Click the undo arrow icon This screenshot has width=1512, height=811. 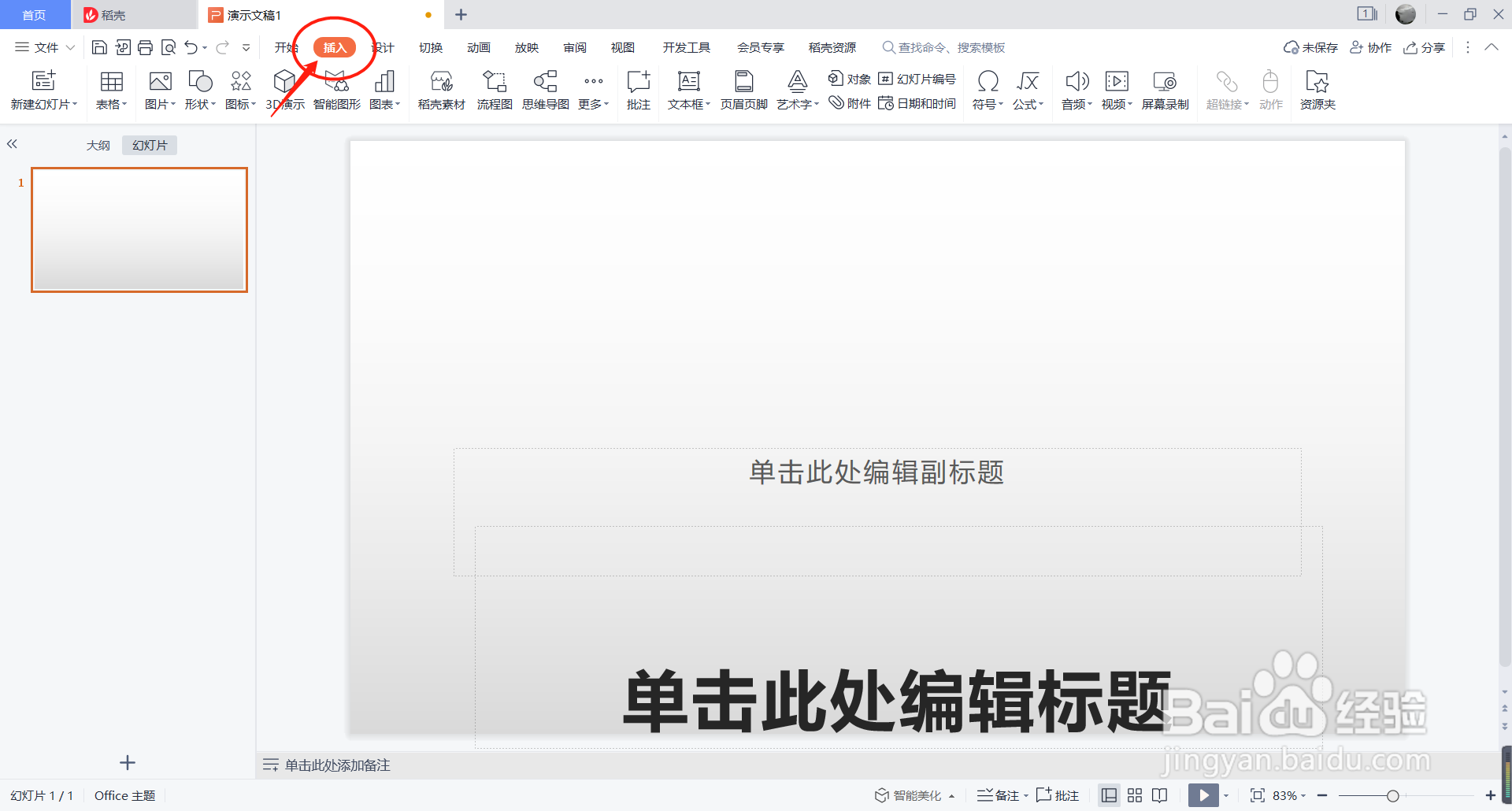click(x=191, y=48)
